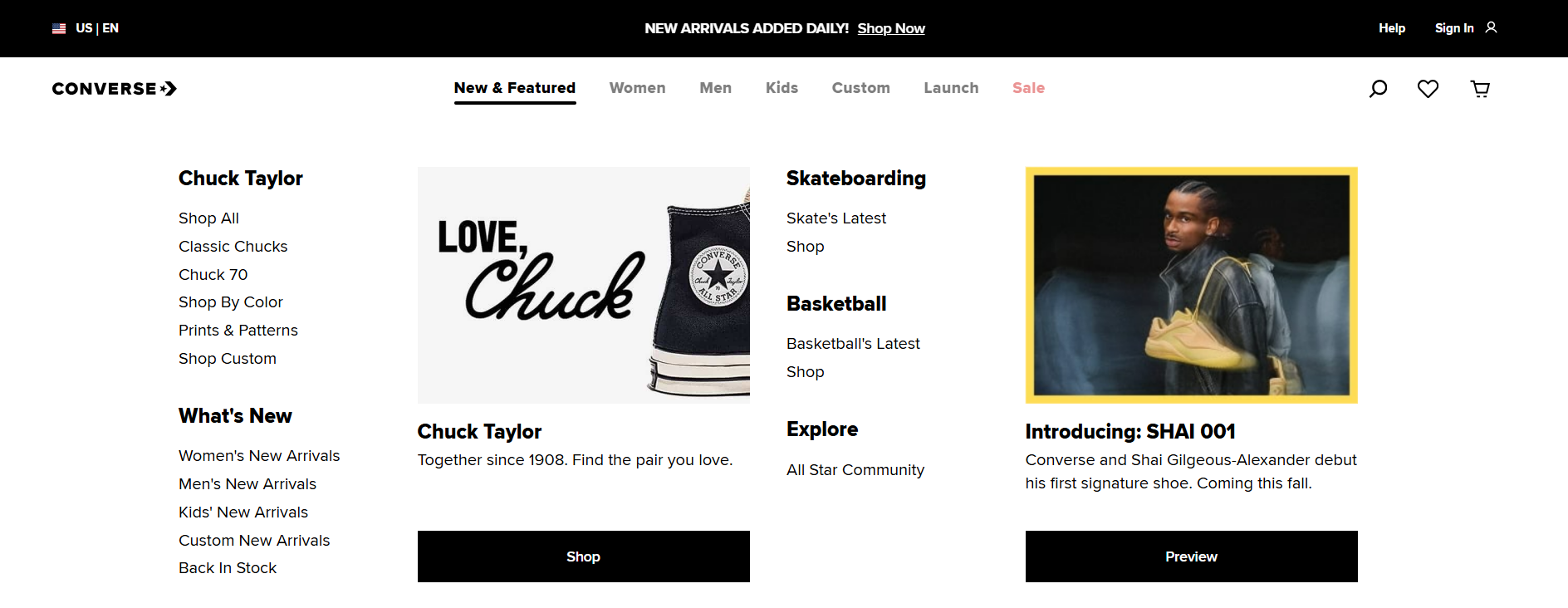Open the wishlist heart icon

(x=1428, y=88)
